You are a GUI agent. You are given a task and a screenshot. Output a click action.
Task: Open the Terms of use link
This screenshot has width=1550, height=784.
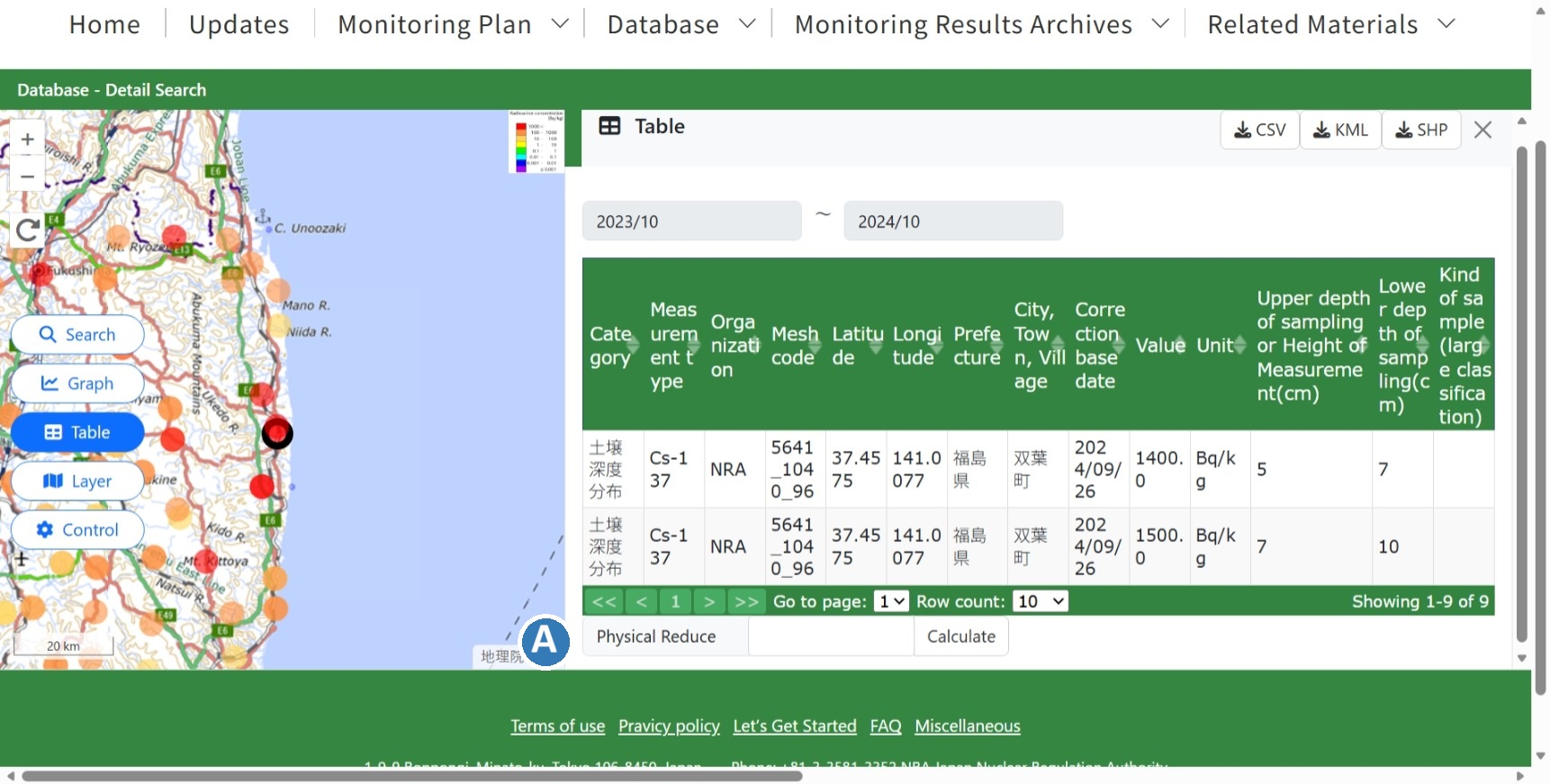[x=557, y=725]
